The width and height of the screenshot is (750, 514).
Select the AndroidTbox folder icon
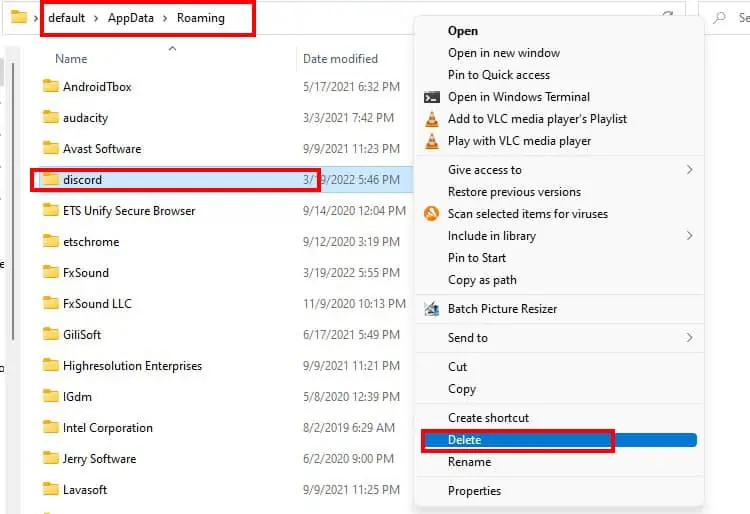pos(50,86)
